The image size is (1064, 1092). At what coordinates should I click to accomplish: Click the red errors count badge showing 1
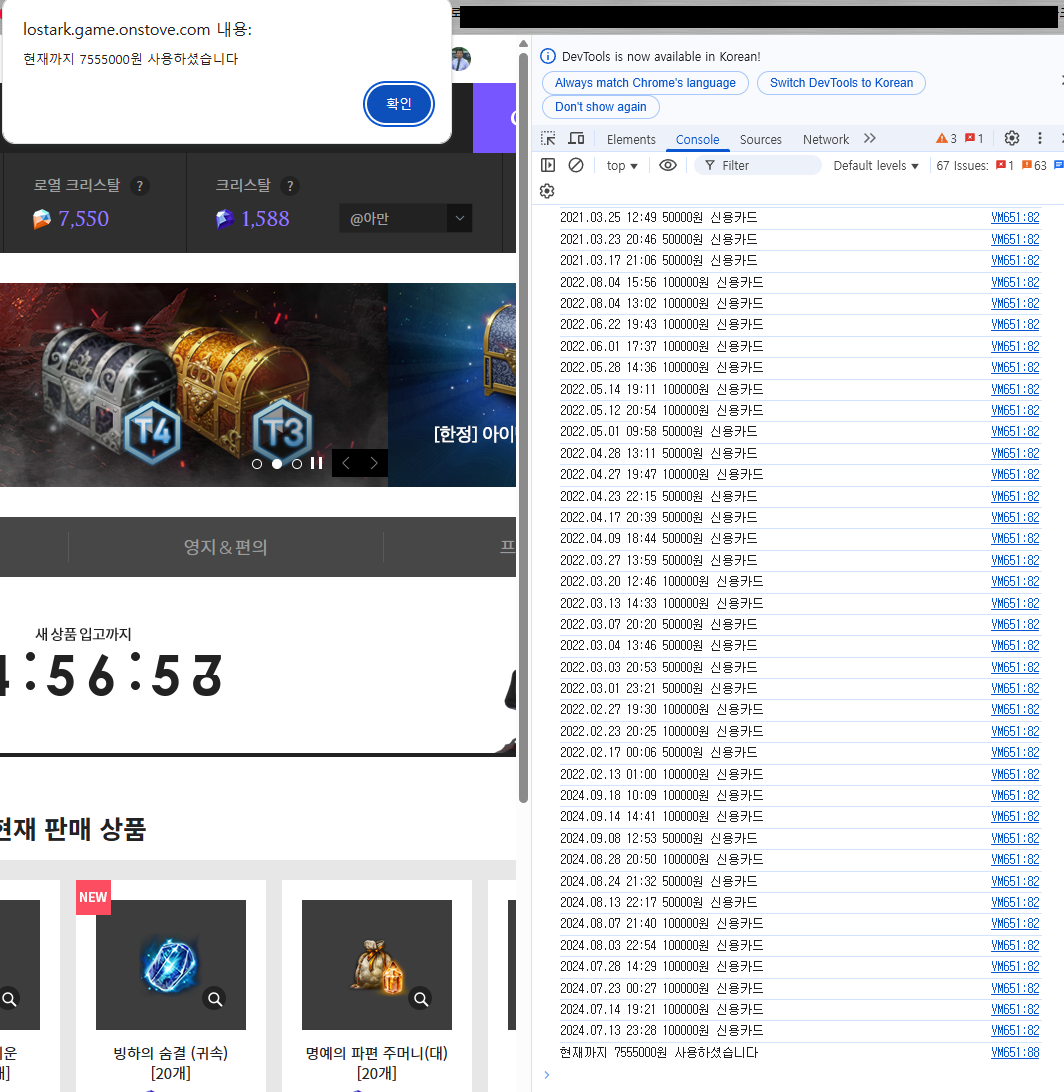pos(974,139)
